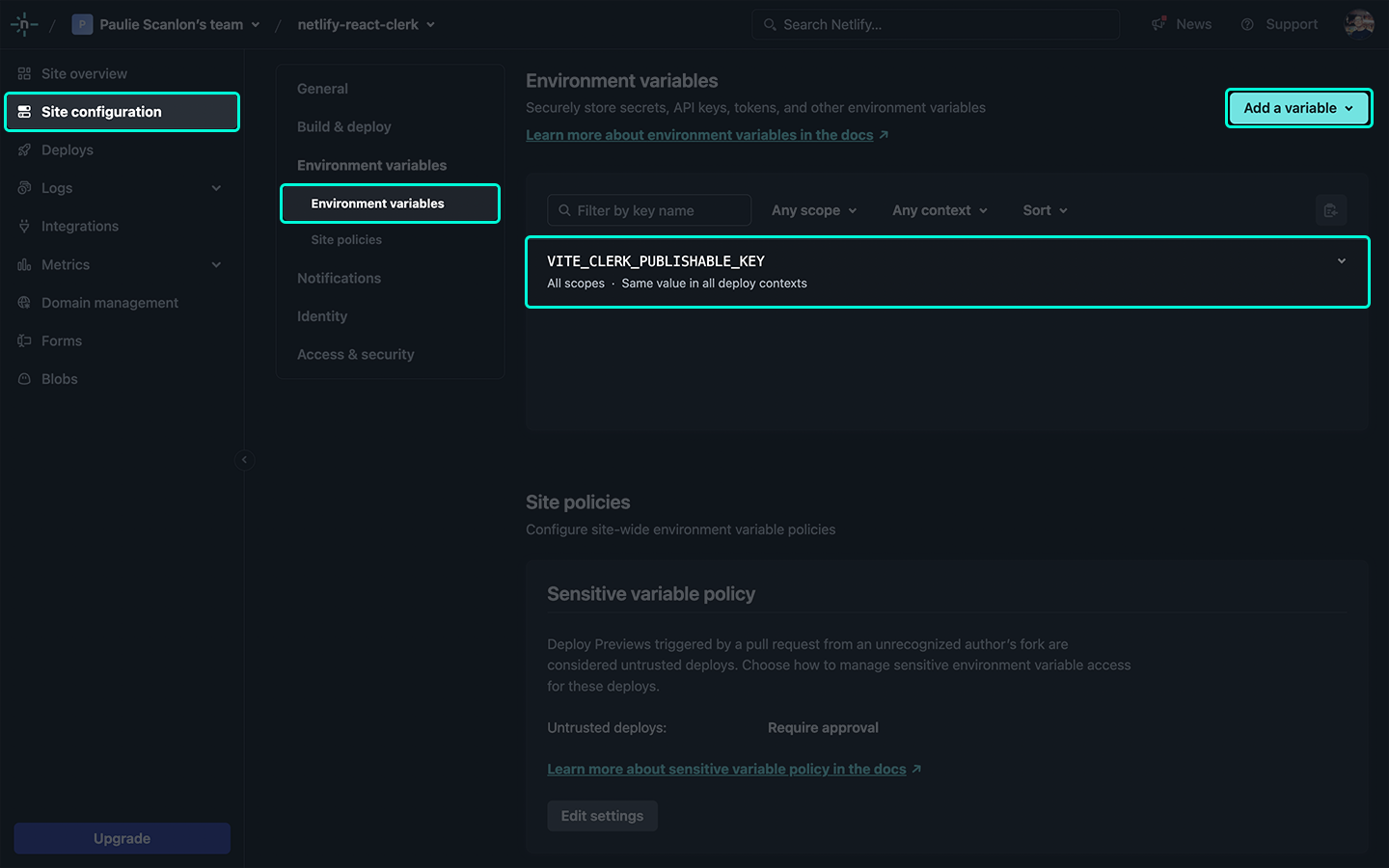1389x868 pixels.
Task: Click the News megaphone icon
Action: (1158, 24)
